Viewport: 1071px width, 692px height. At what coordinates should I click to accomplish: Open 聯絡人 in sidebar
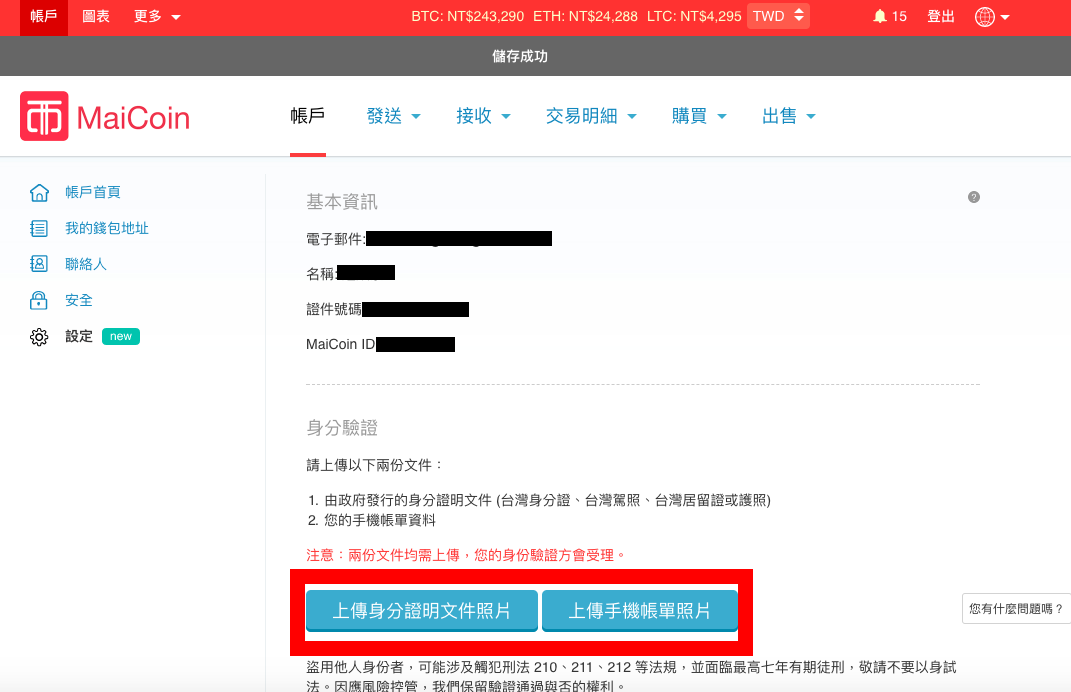(86, 264)
